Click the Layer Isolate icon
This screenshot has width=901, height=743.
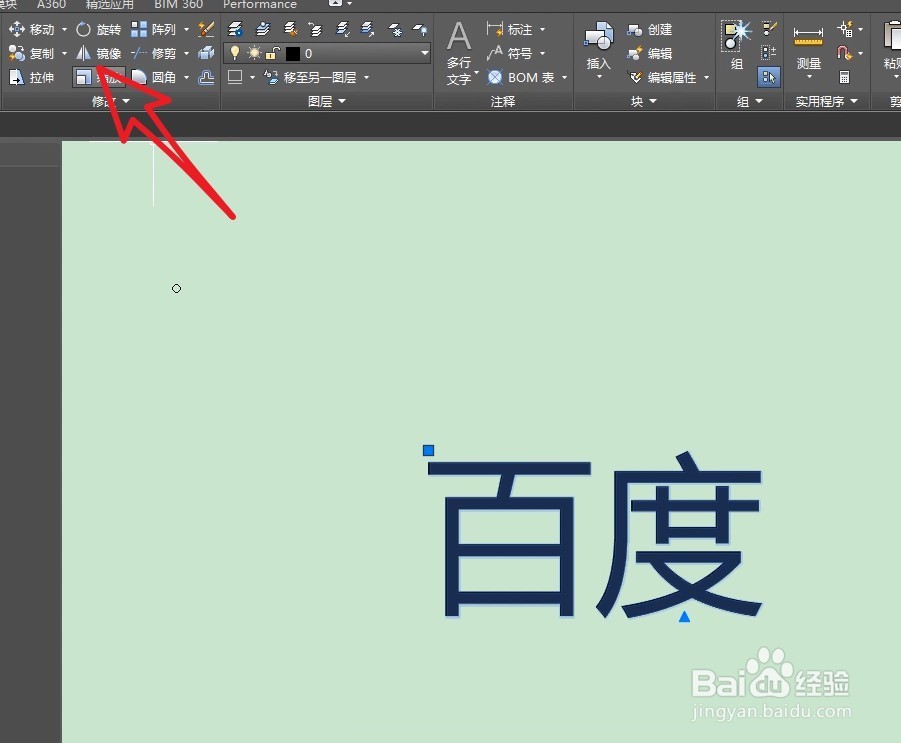tap(343, 29)
